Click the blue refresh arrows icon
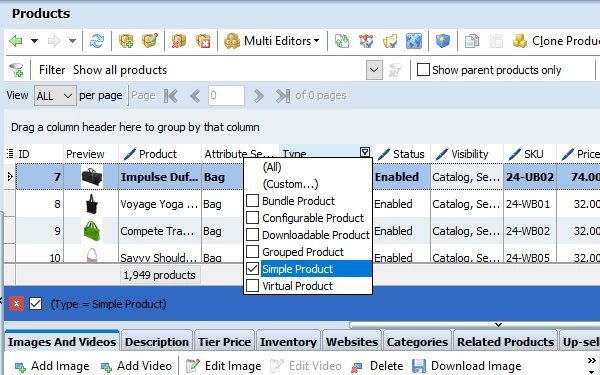 [x=97, y=41]
